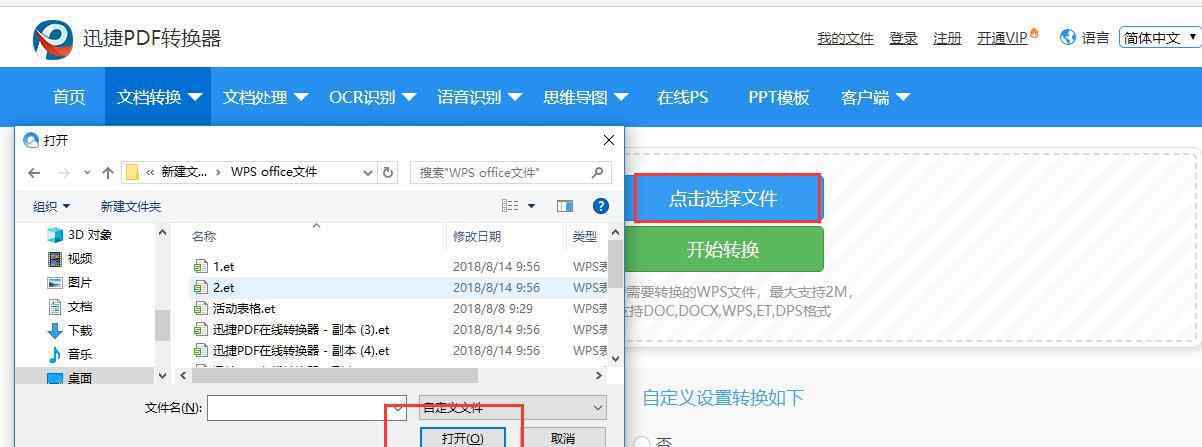The width and height of the screenshot is (1202, 447).
Task: Go to the 首页 tab
Action: coord(69,97)
